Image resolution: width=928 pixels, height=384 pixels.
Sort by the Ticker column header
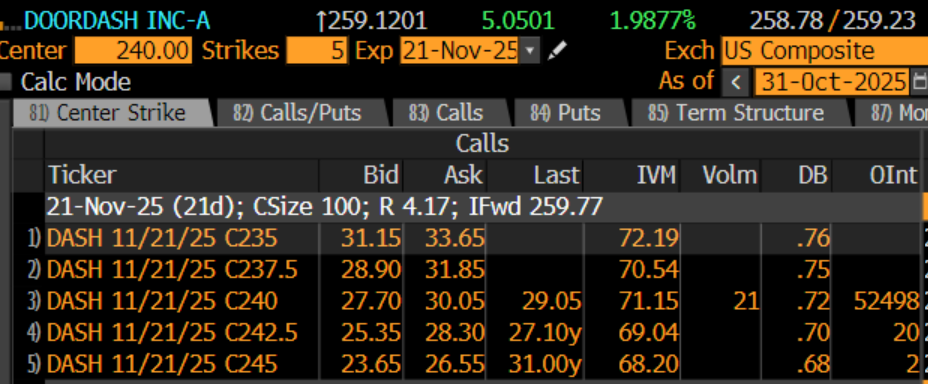[182, 175]
